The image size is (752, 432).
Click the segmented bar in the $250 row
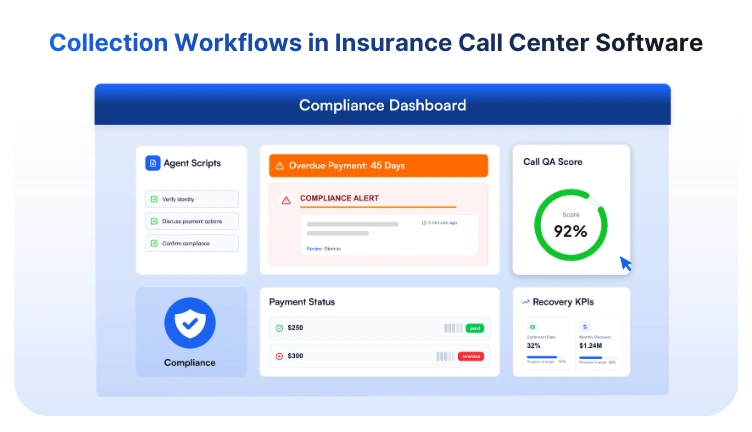click(x=453, y=328)
